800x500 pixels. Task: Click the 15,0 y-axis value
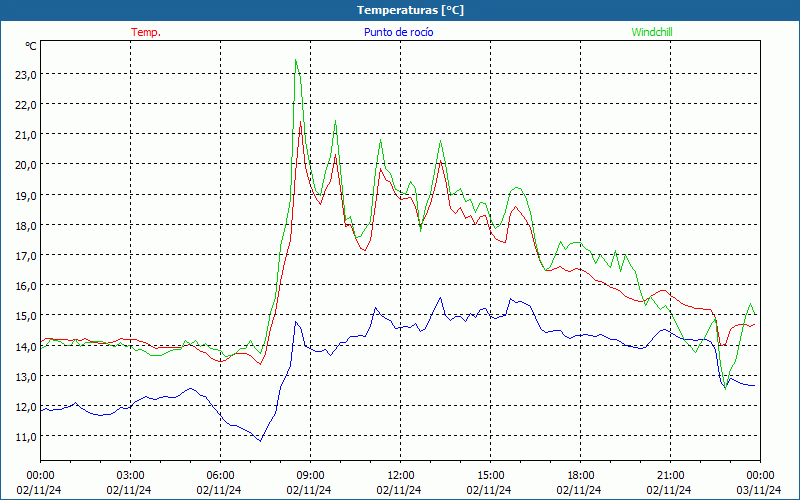coord(24,316)
